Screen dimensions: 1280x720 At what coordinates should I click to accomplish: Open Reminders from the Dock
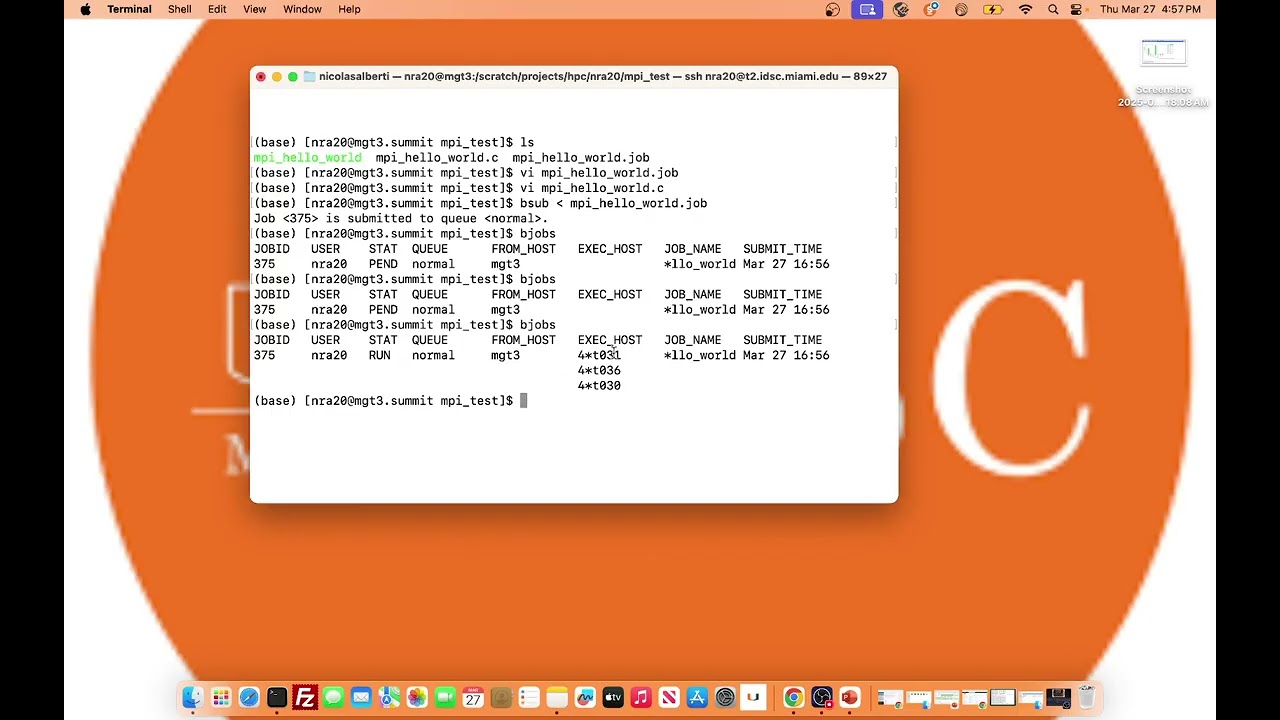point(529,697)
